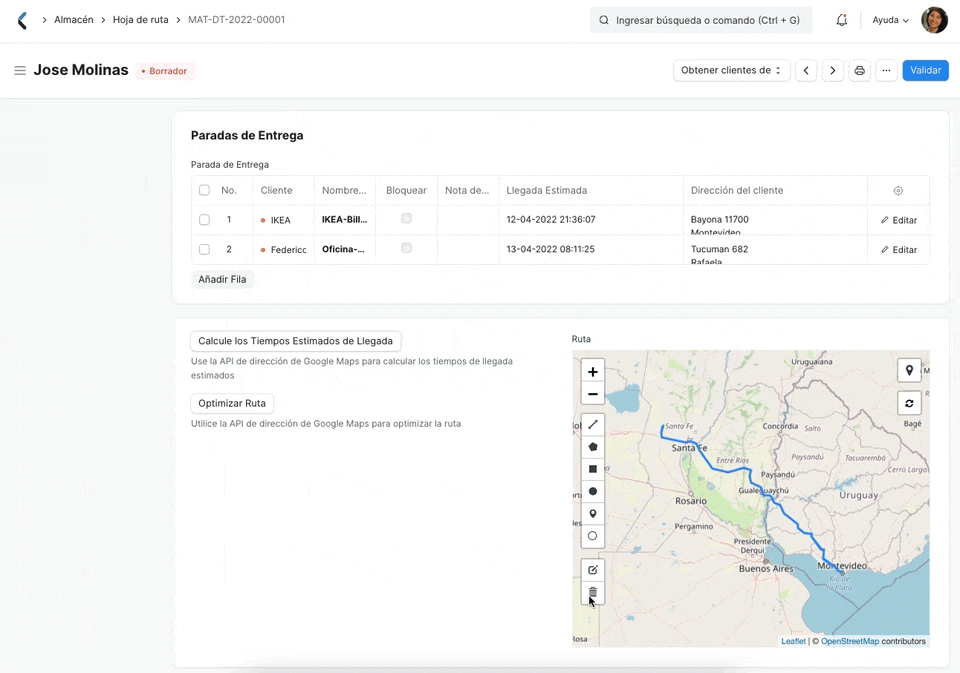Toggle Bloquear checkbox in IKEA row
960x673 pixels.
pos(407,219)
